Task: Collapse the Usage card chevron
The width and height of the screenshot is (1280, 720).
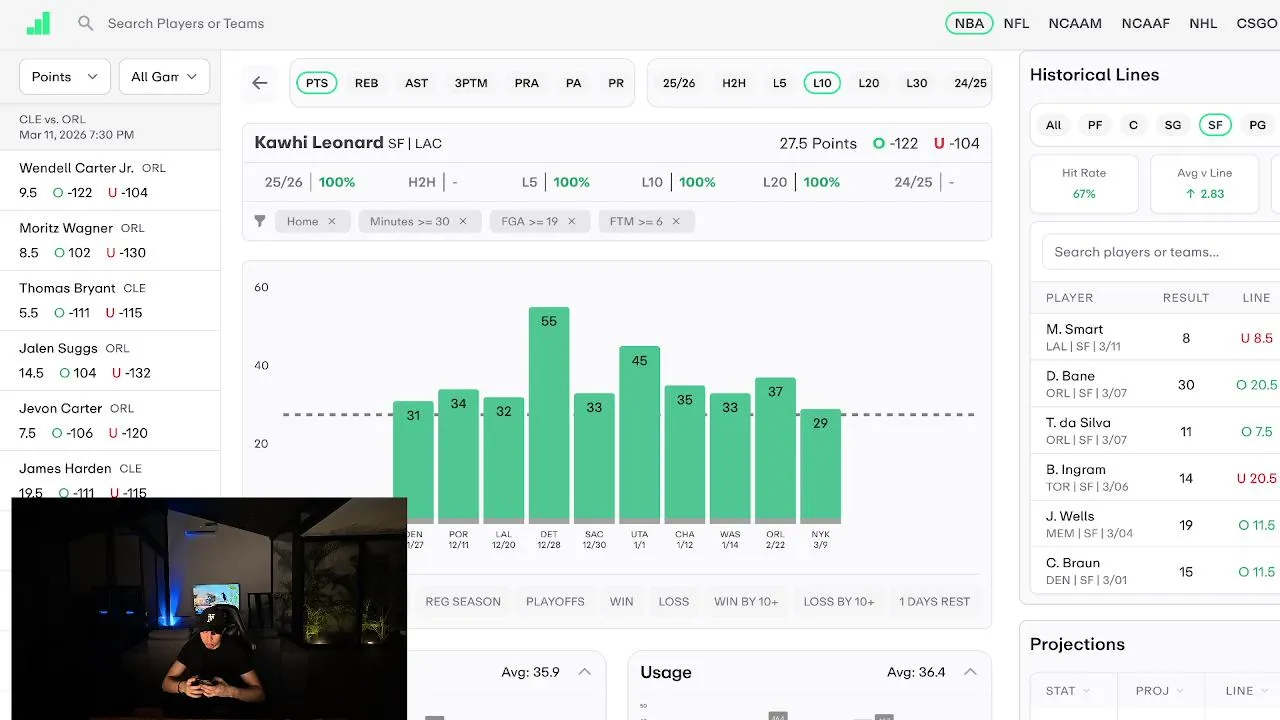Action: [970, 672]
